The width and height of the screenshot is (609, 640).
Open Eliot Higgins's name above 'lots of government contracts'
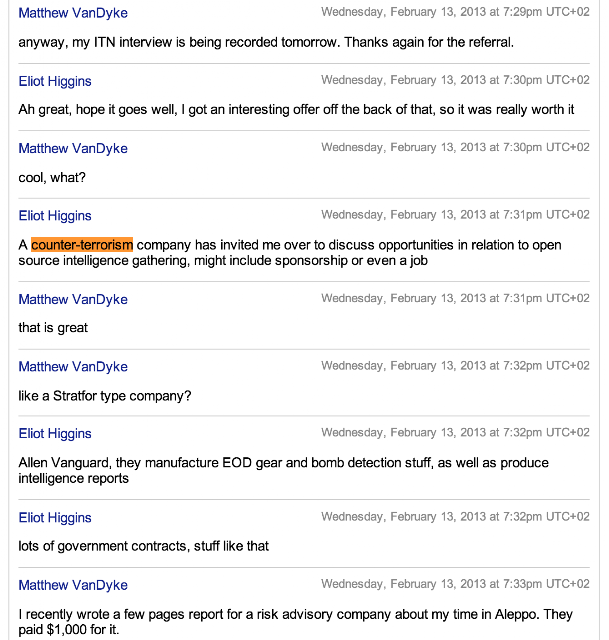pyautogui.click(x=55, y=518)
